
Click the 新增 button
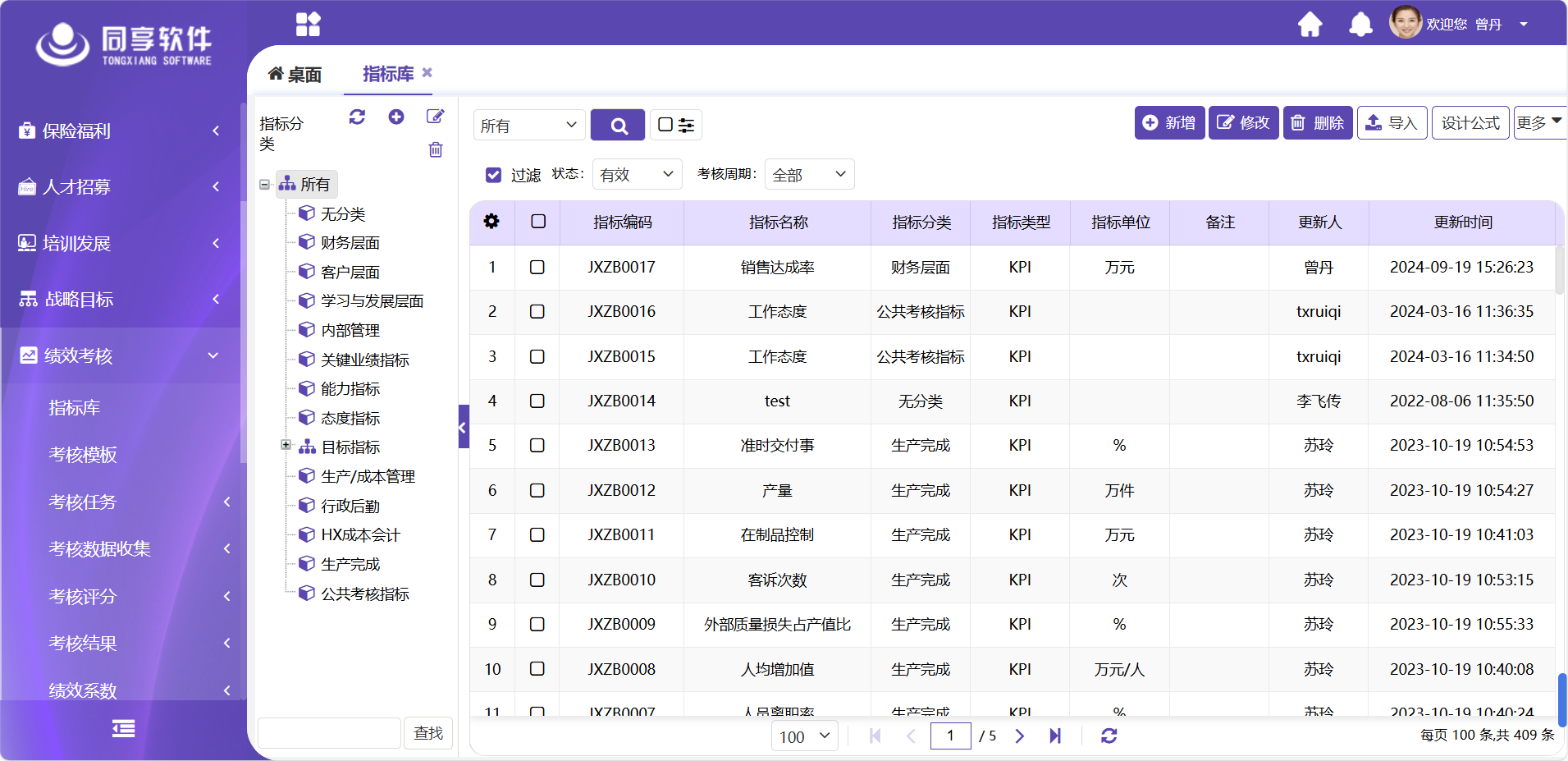click(x=1169, y=122)
